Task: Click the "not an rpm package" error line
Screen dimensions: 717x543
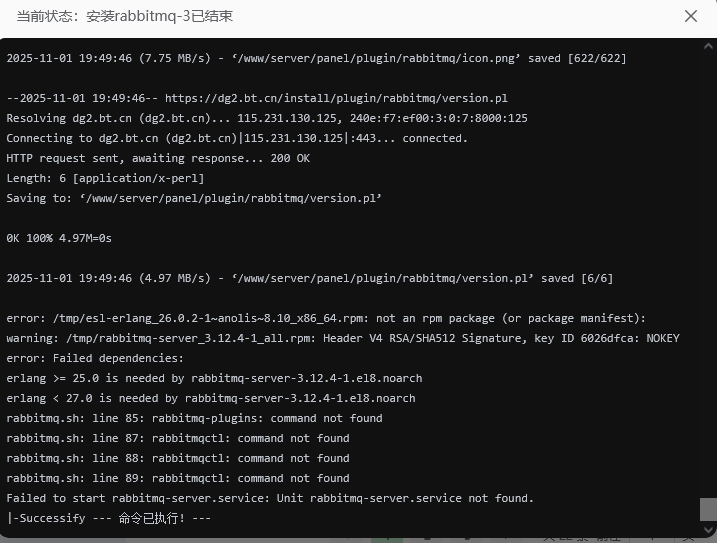Action: [326, 318]
